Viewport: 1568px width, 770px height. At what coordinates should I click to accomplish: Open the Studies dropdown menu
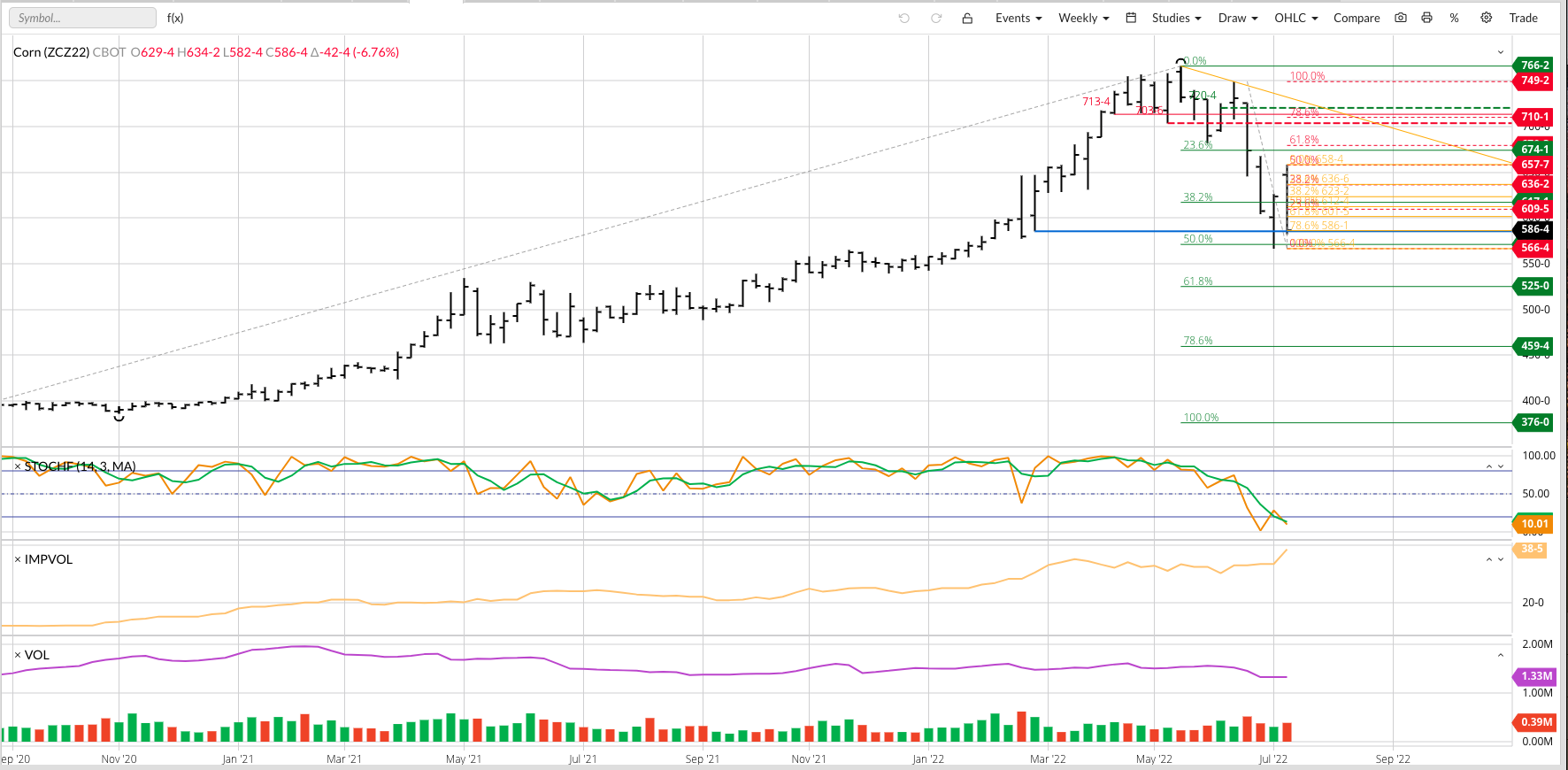(1177, 18)
